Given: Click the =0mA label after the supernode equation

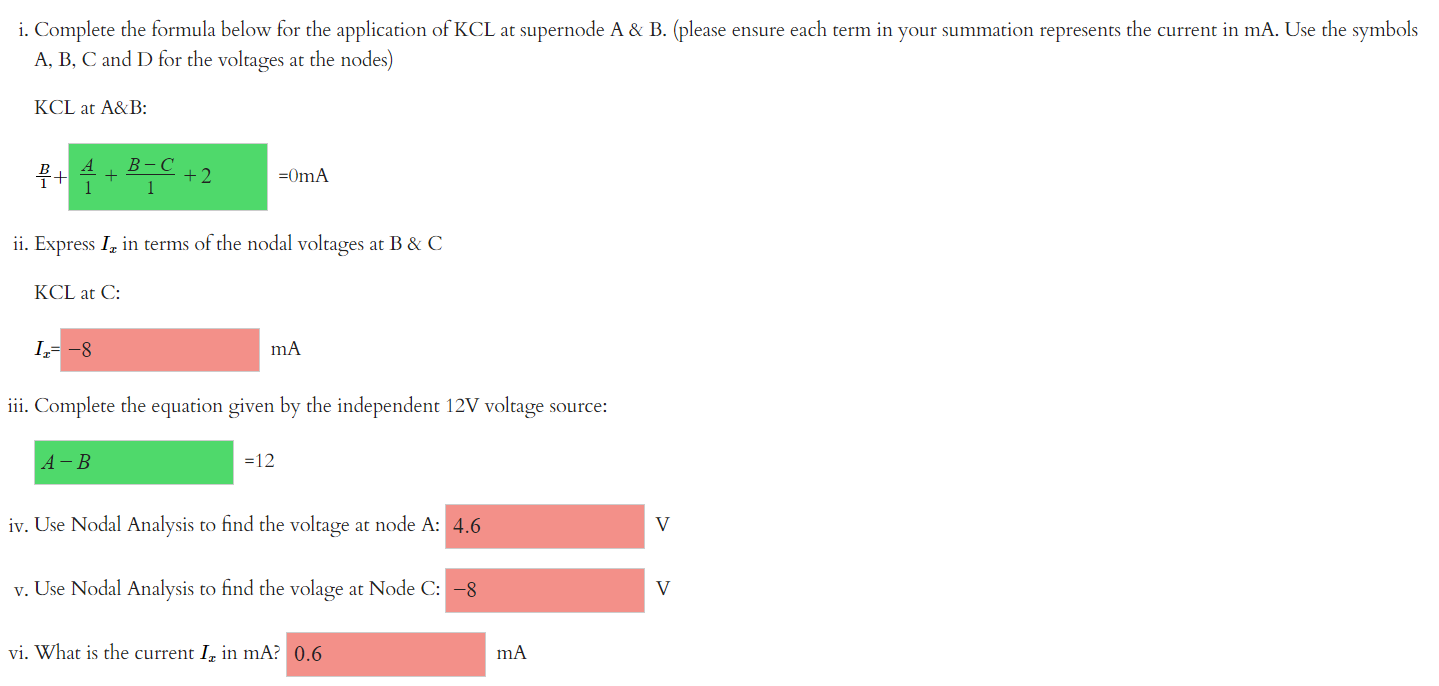Looking at the screenshot, I should [x=302, y=176].
